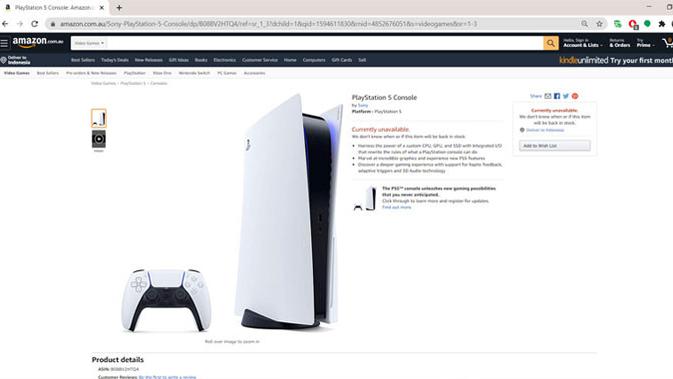Click the zoom magnifier in address bar
The width and height of the screenshot is (673, 379).
585,24
